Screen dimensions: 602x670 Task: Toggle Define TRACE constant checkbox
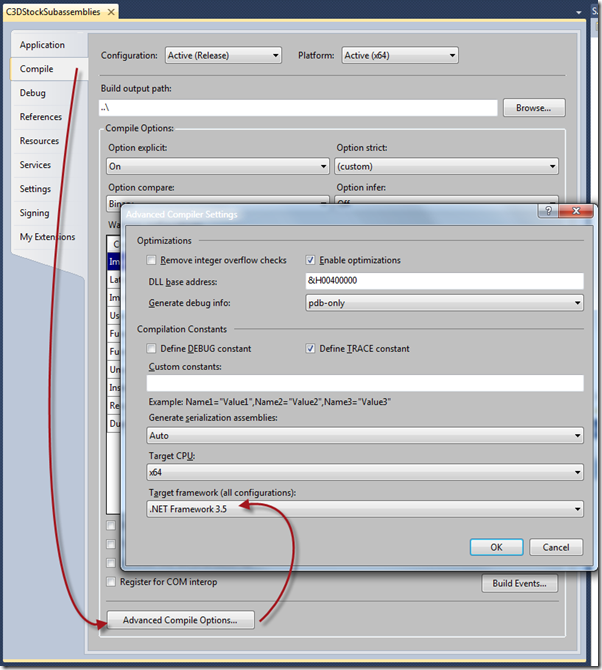[x=311, y=349]
